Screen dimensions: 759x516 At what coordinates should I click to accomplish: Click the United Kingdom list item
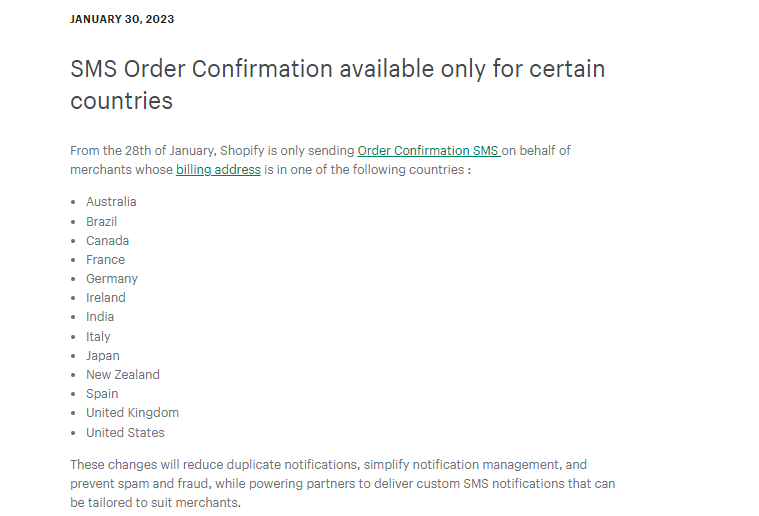click(x=132, y=413)
